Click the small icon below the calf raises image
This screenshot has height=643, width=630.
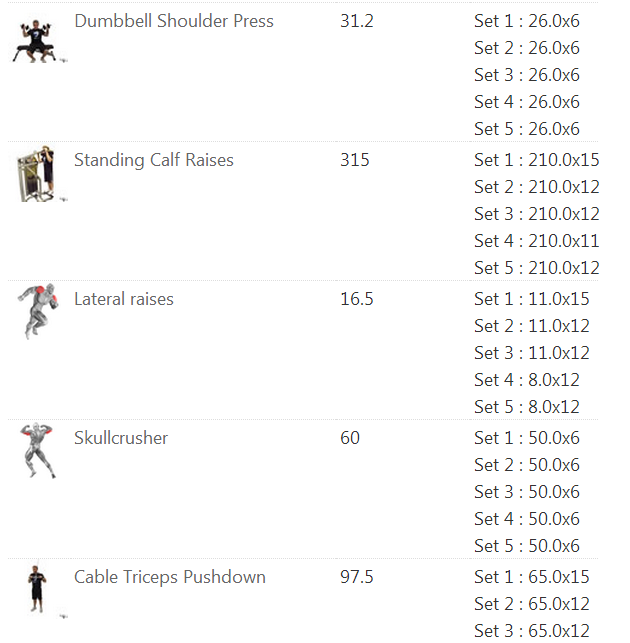tap(64, 199)
